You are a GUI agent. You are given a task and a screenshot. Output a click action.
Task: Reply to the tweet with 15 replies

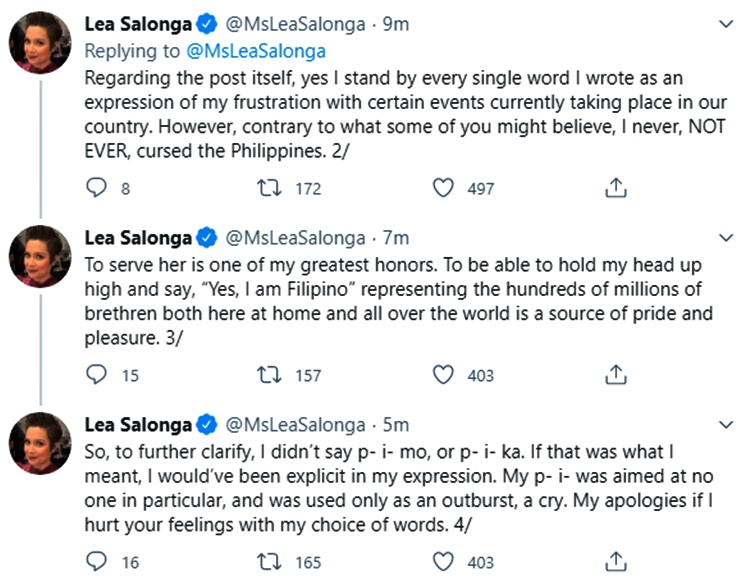point(96,374)
